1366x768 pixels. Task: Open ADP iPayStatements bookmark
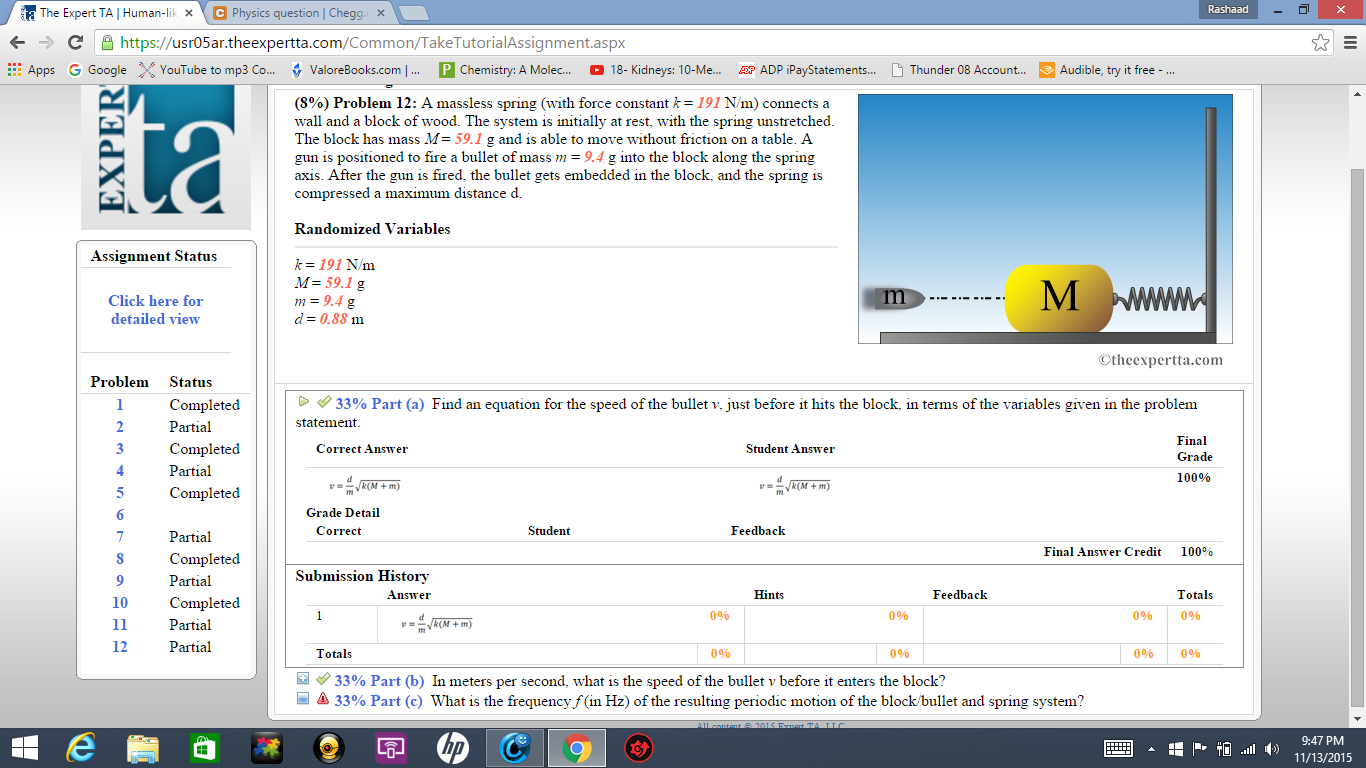[x=807, y=70]
